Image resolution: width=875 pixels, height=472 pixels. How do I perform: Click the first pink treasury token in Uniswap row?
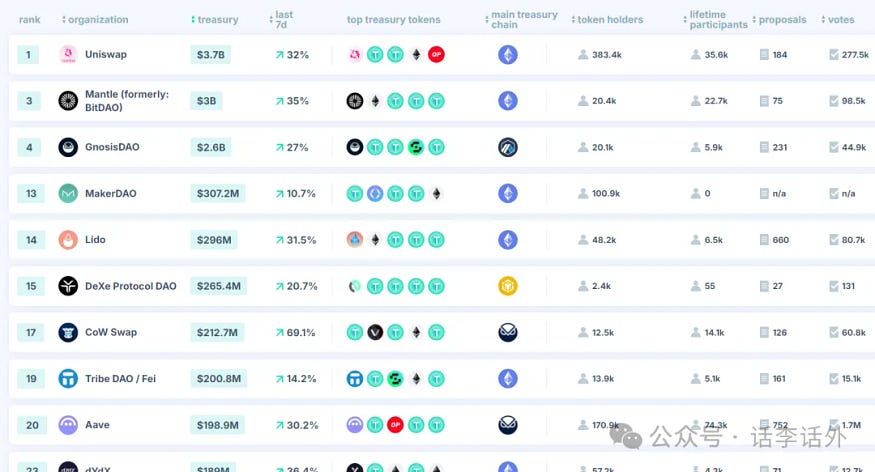pyautogui.click(x=355, y=55)
